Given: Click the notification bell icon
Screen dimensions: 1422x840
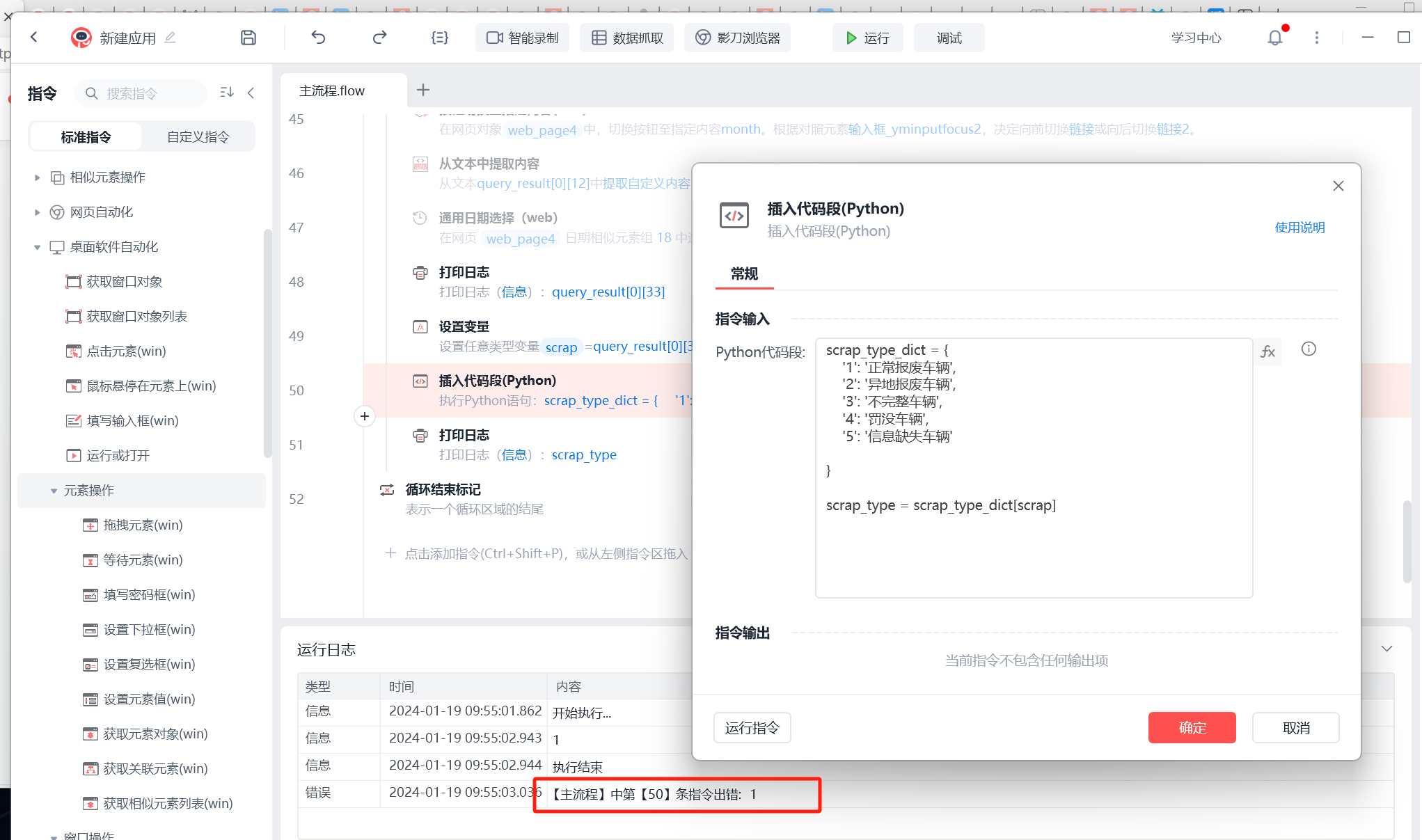Looking at the screenshot, I should point(1274,38).
